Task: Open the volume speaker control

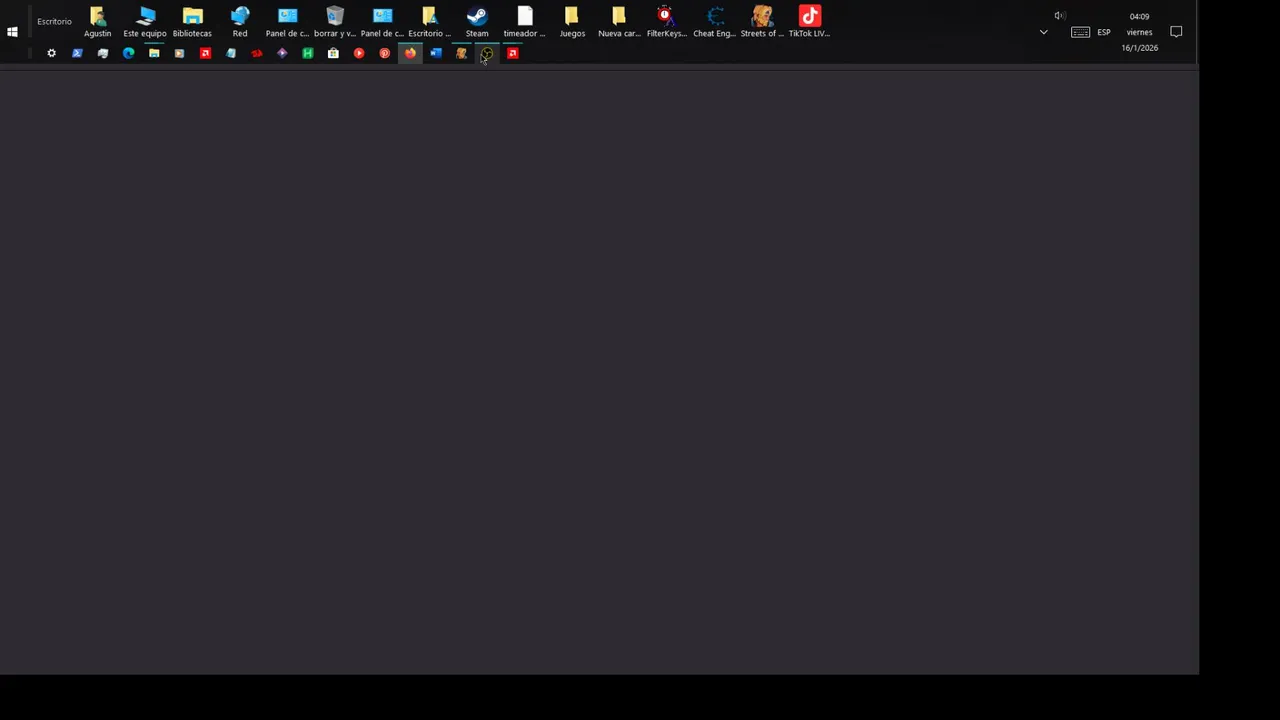Action: tap(1059, 16)
